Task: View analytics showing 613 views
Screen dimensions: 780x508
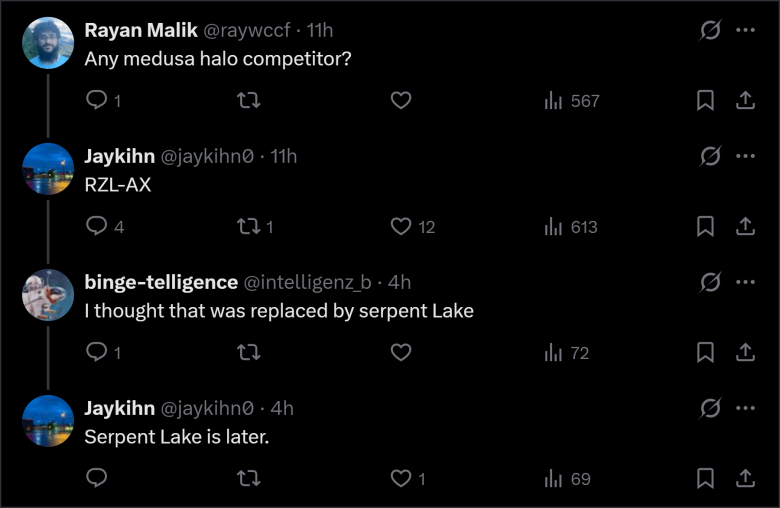Action: pyautogui.click(x=571, y=227)
